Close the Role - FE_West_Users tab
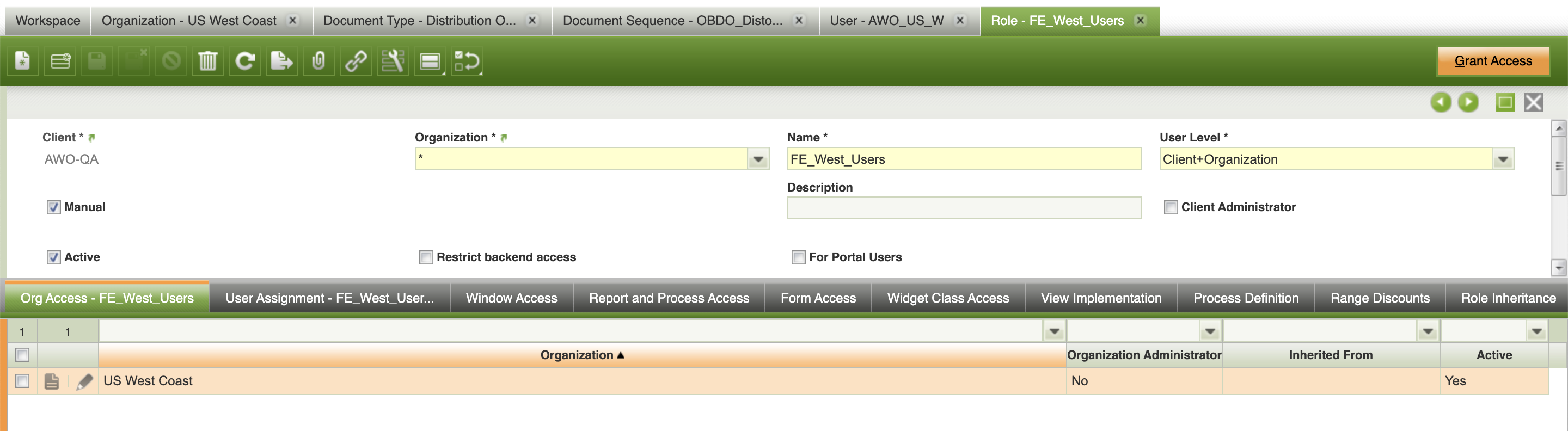The height and width of the screenshot is (431, 1568). click(1140, 20)
